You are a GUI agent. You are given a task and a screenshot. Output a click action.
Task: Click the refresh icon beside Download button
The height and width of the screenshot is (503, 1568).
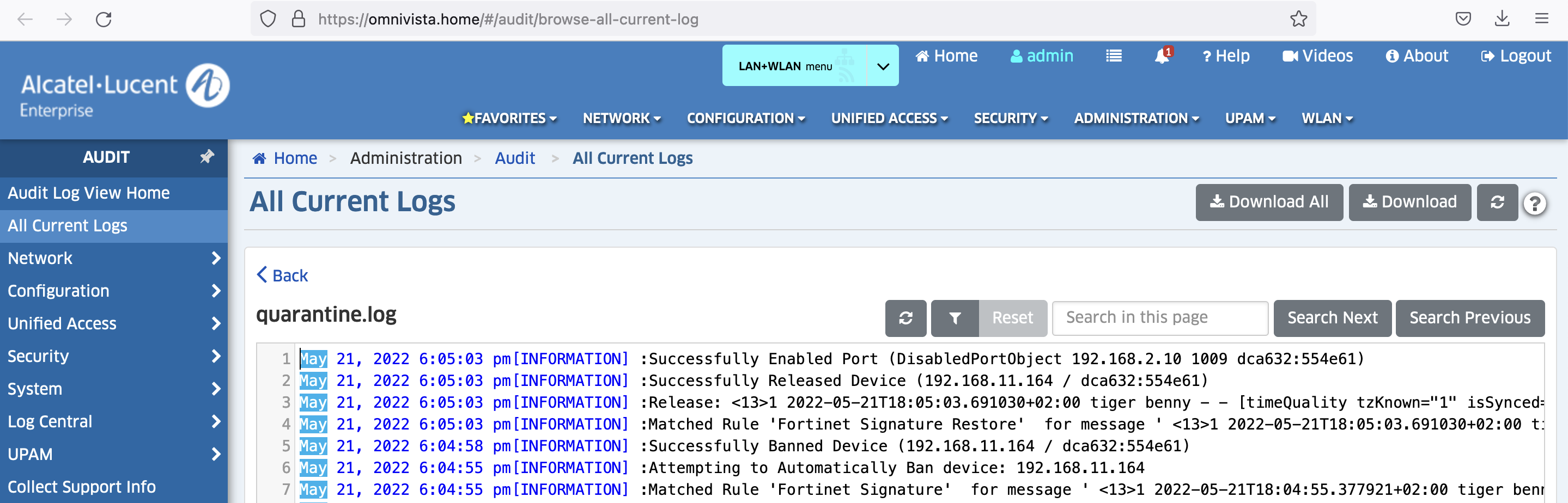click(x=1497, y=202)
